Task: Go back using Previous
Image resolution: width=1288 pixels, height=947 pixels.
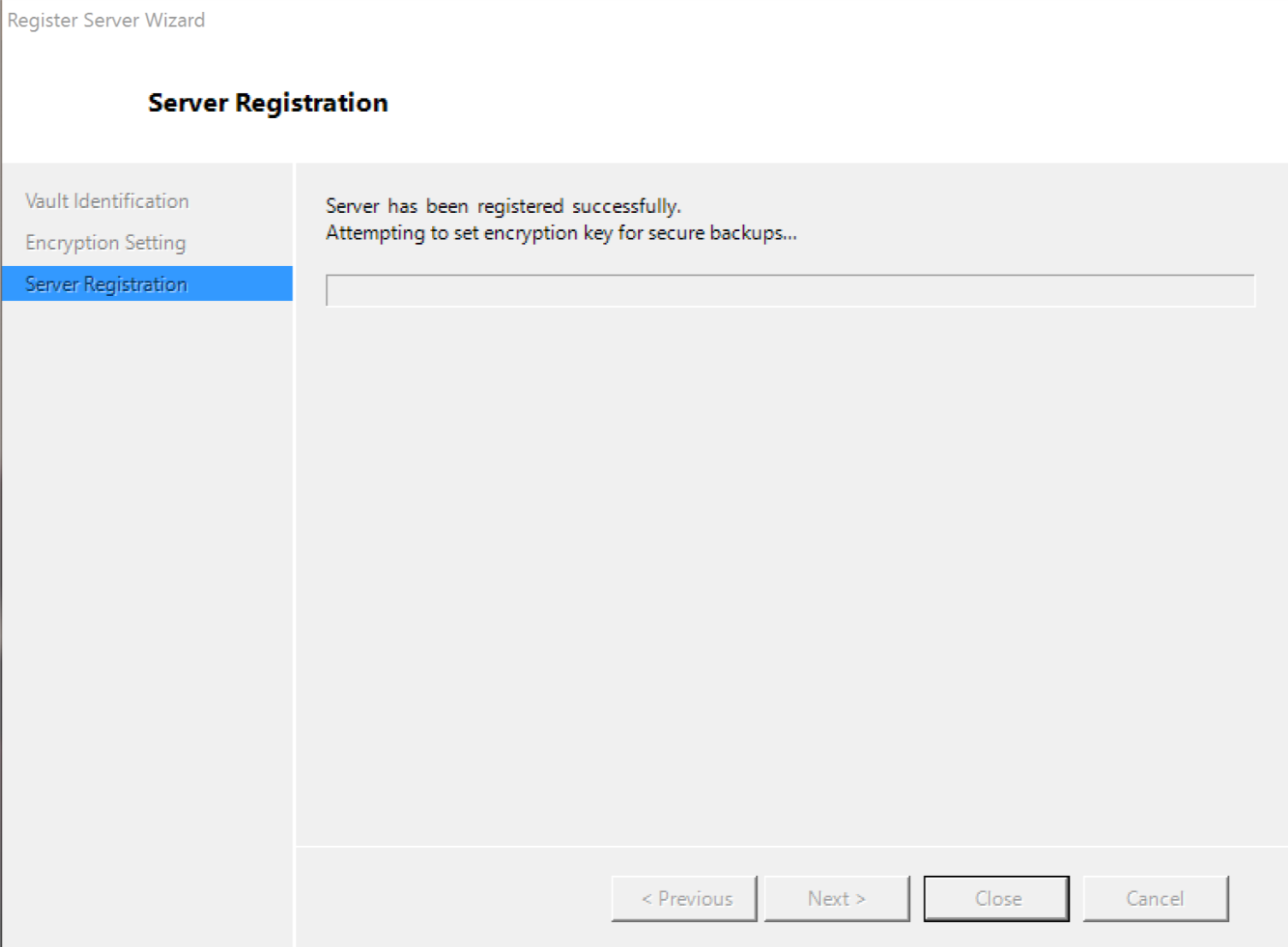Action: (x=684, y=897)
